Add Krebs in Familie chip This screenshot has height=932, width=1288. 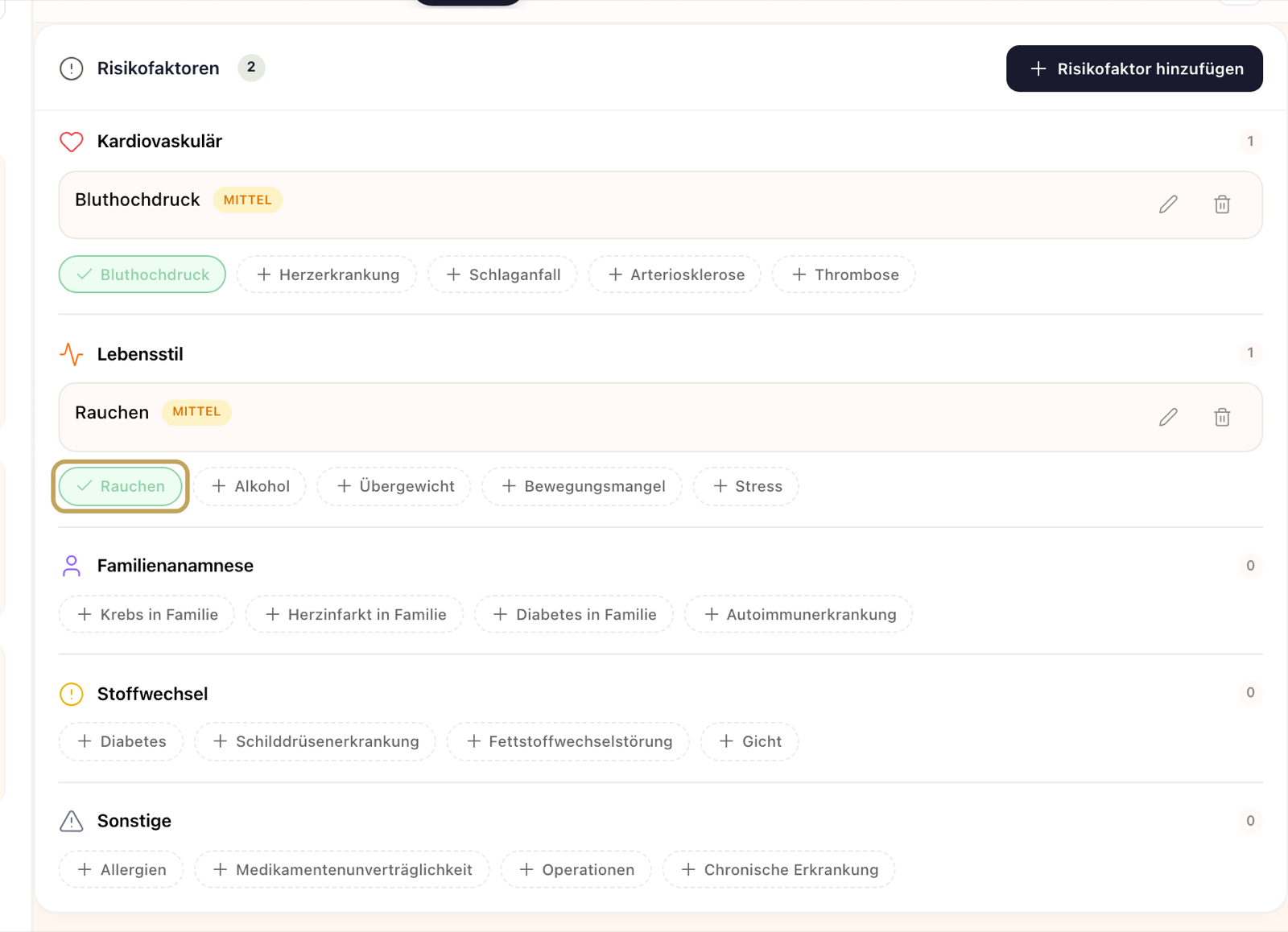147,614
